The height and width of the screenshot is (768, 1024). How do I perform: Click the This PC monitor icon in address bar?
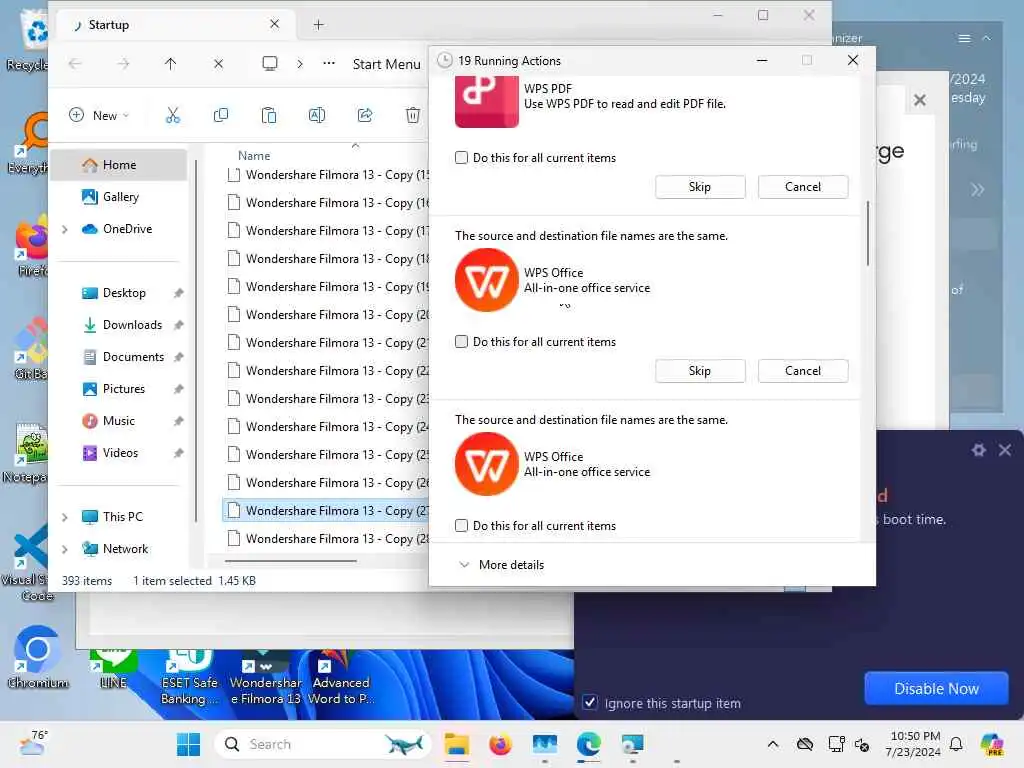pyautogui.click(x=270, y=63)
